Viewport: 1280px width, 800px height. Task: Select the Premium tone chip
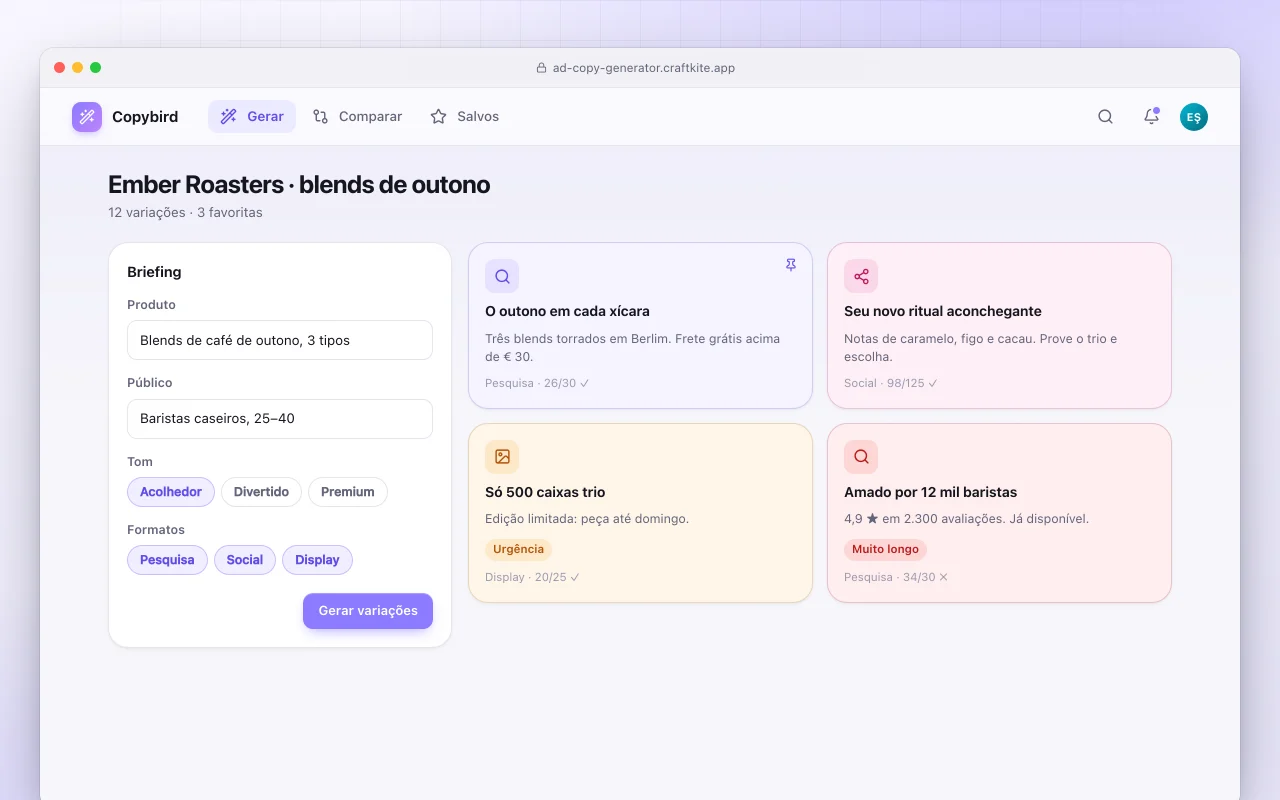click(348, 492)
